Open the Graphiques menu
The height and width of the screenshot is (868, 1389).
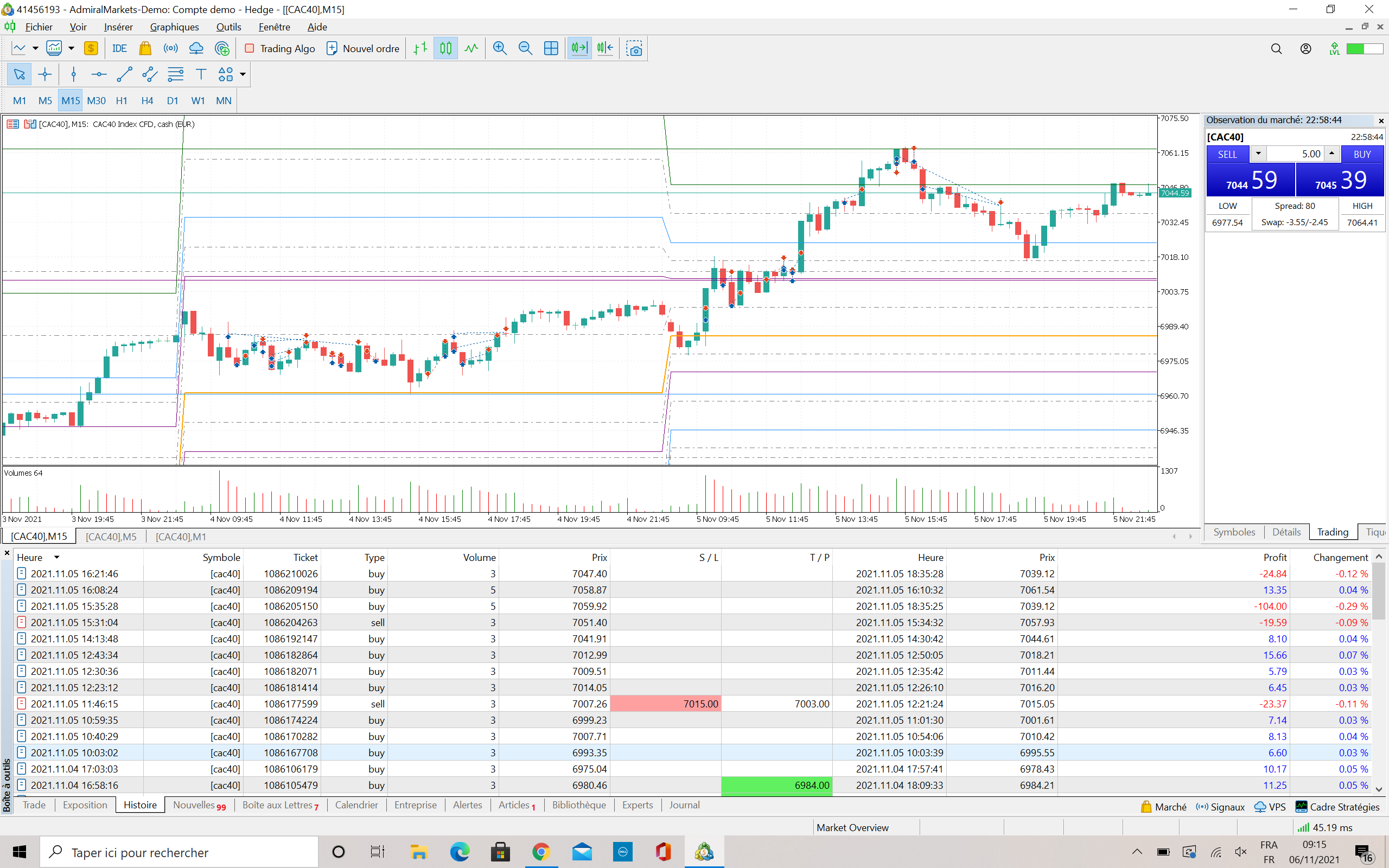coord(174,27)
